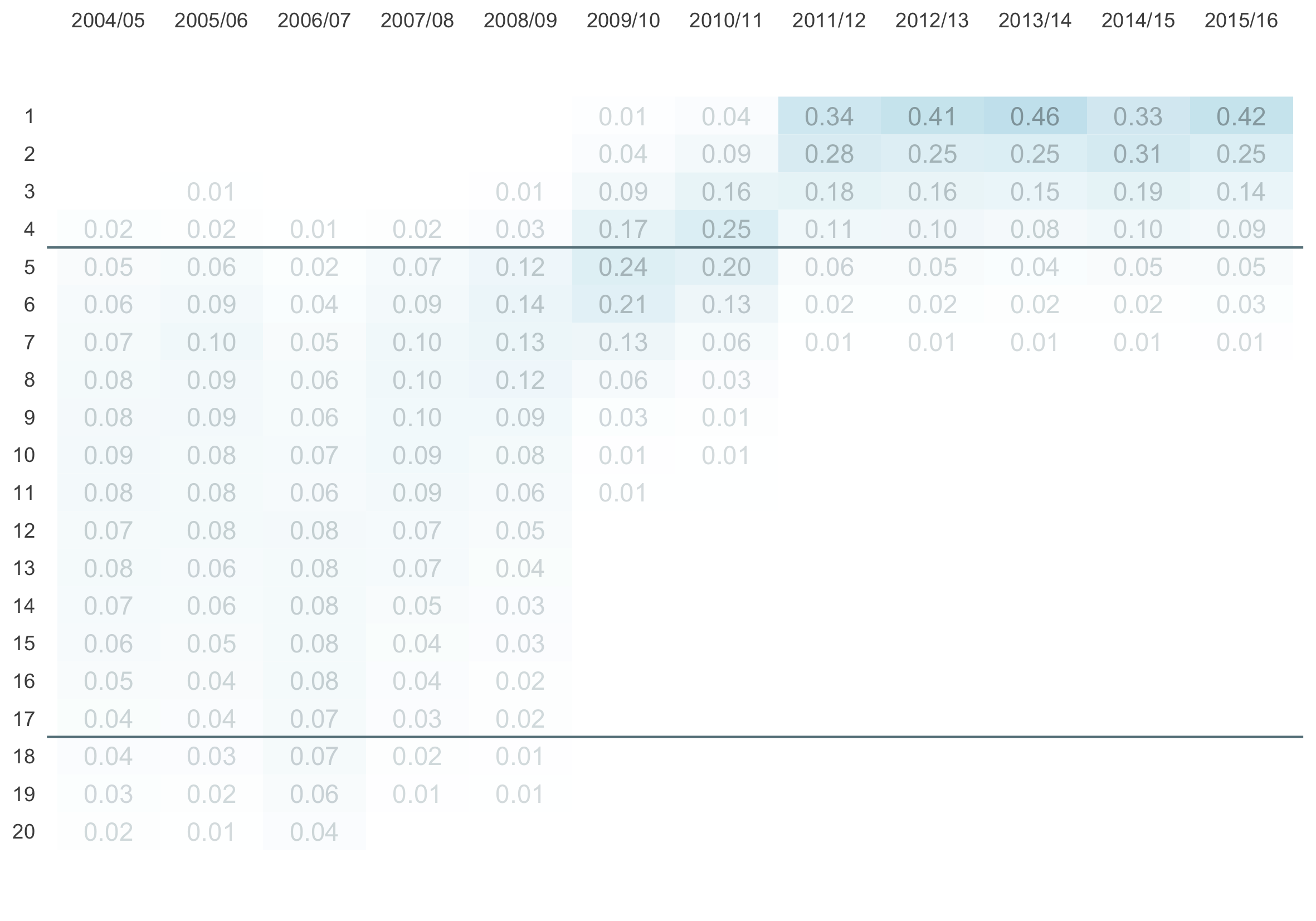Screen dimensions: 1316x921
Task: Click the 2008/09 column header
Action: (520, 21)
